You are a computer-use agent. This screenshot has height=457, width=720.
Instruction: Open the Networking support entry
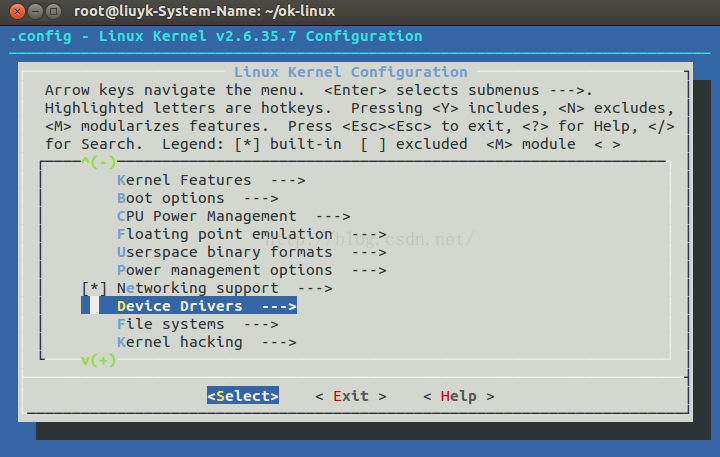pyautogui.click(x=225, y=288)
